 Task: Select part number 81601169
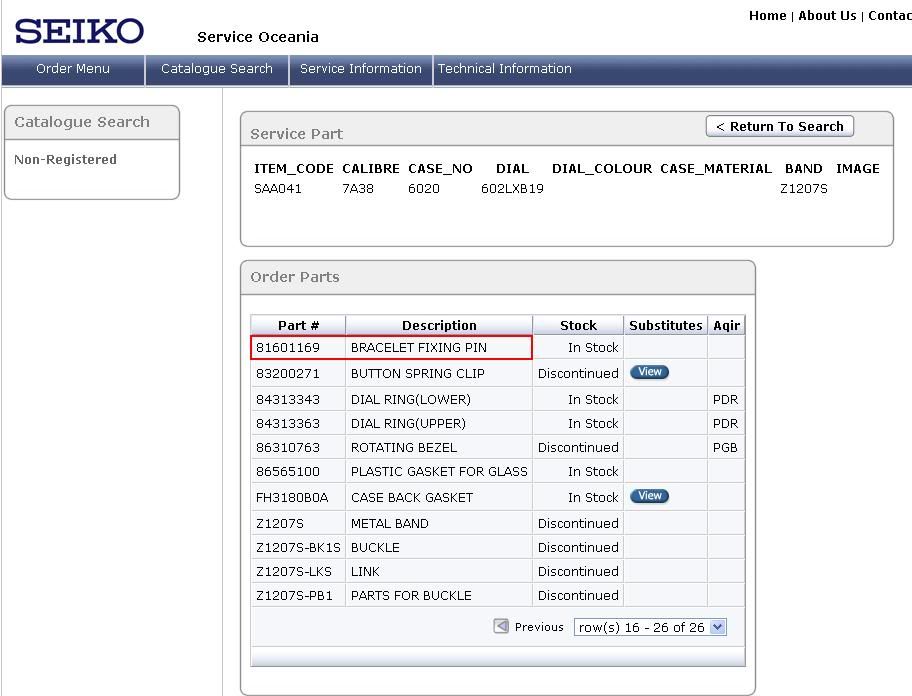point(288,348)
